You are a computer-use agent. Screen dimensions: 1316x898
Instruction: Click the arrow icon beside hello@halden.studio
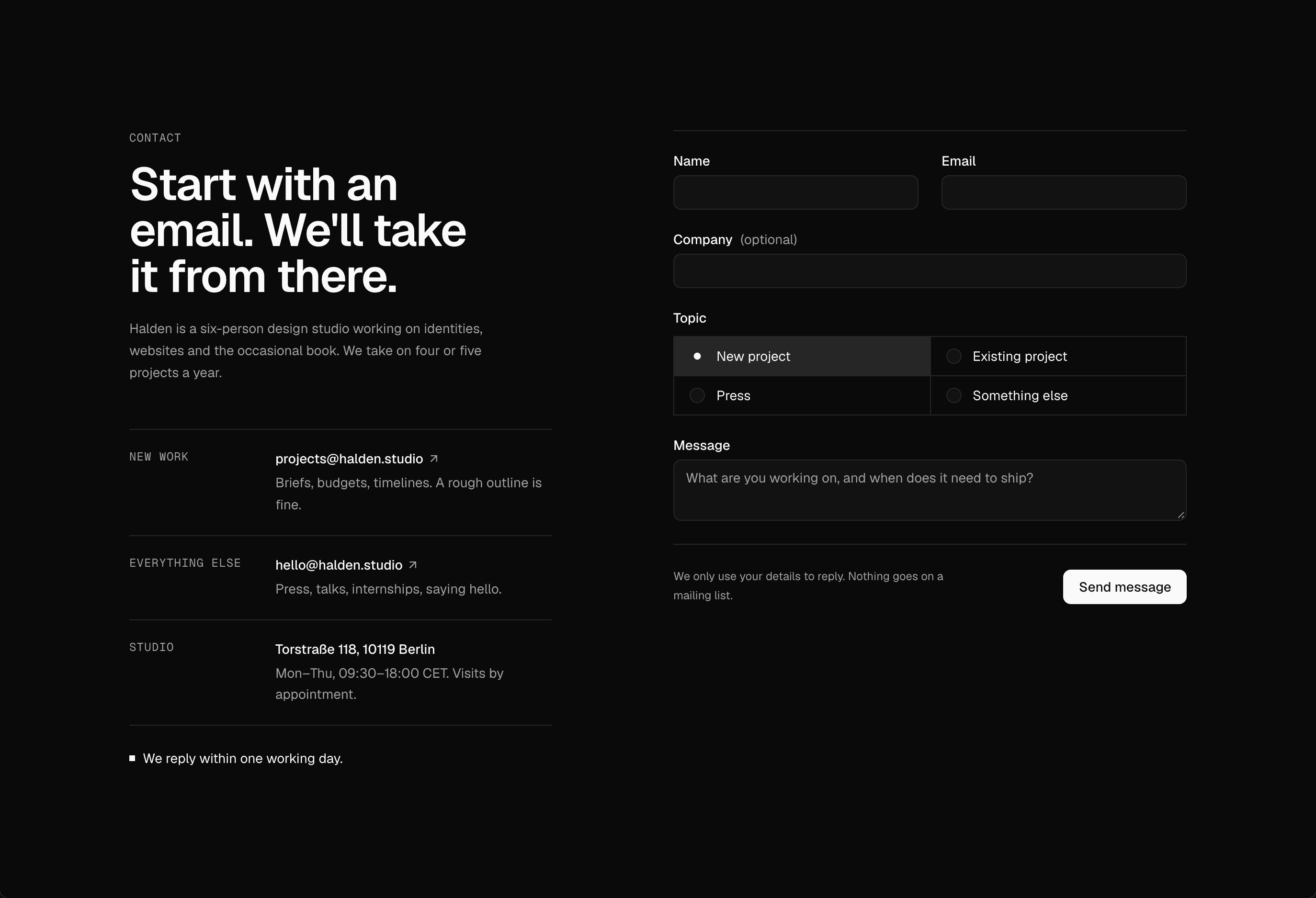413,565
